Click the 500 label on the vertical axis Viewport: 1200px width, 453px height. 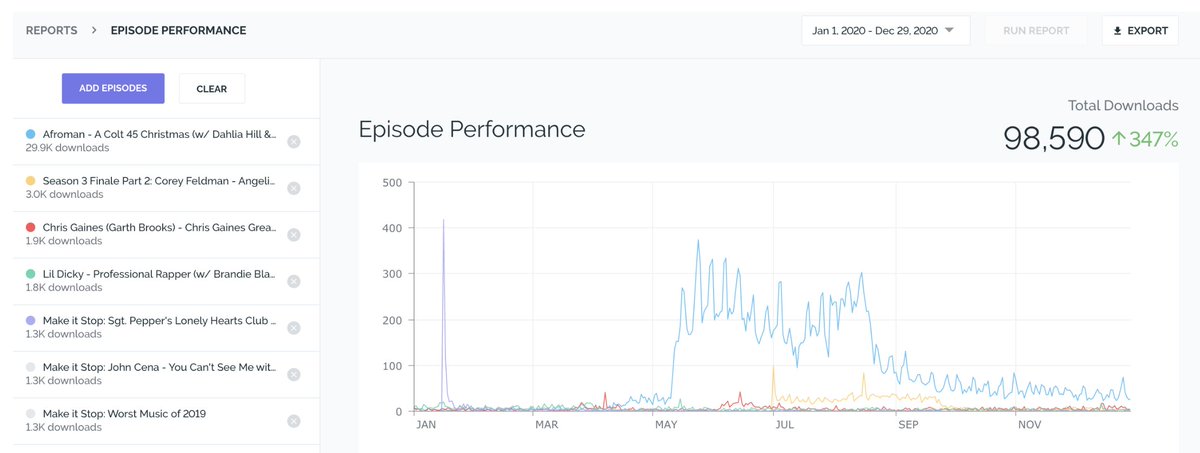click(392, 182)
